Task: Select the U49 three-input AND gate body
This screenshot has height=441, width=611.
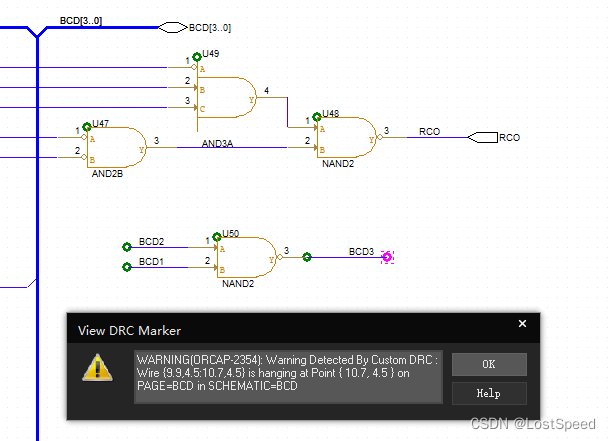Action: (x=228, y=97)
